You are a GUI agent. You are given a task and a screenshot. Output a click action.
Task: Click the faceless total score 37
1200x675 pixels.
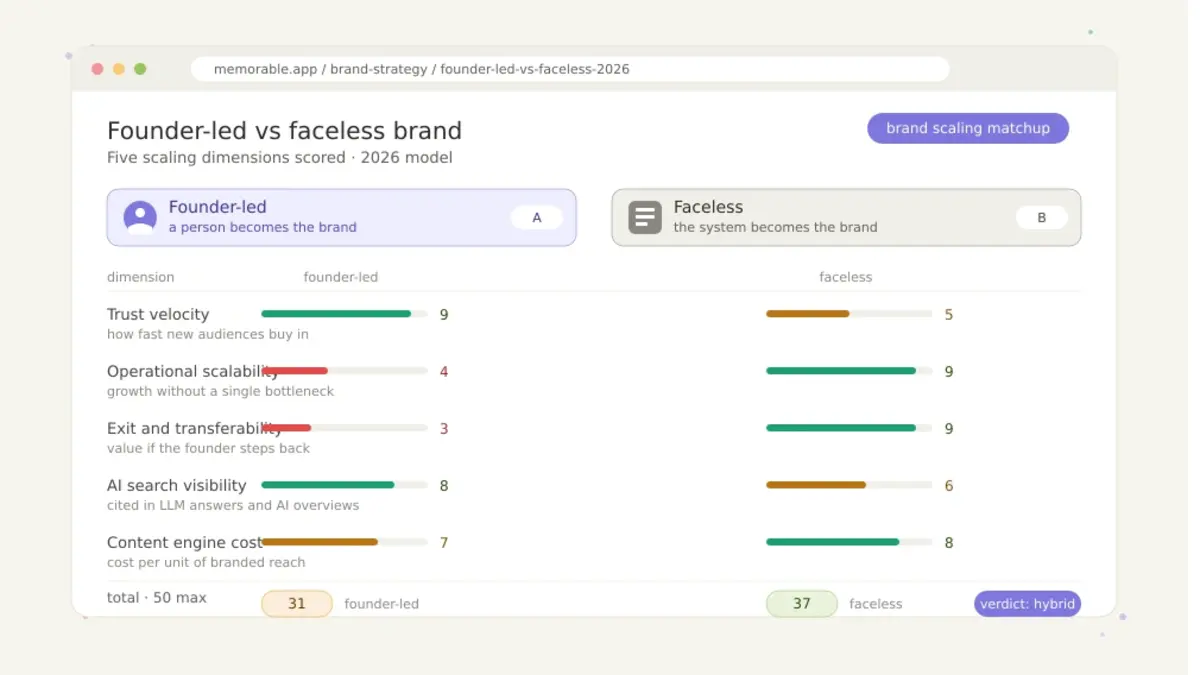[x=802, y=603]
